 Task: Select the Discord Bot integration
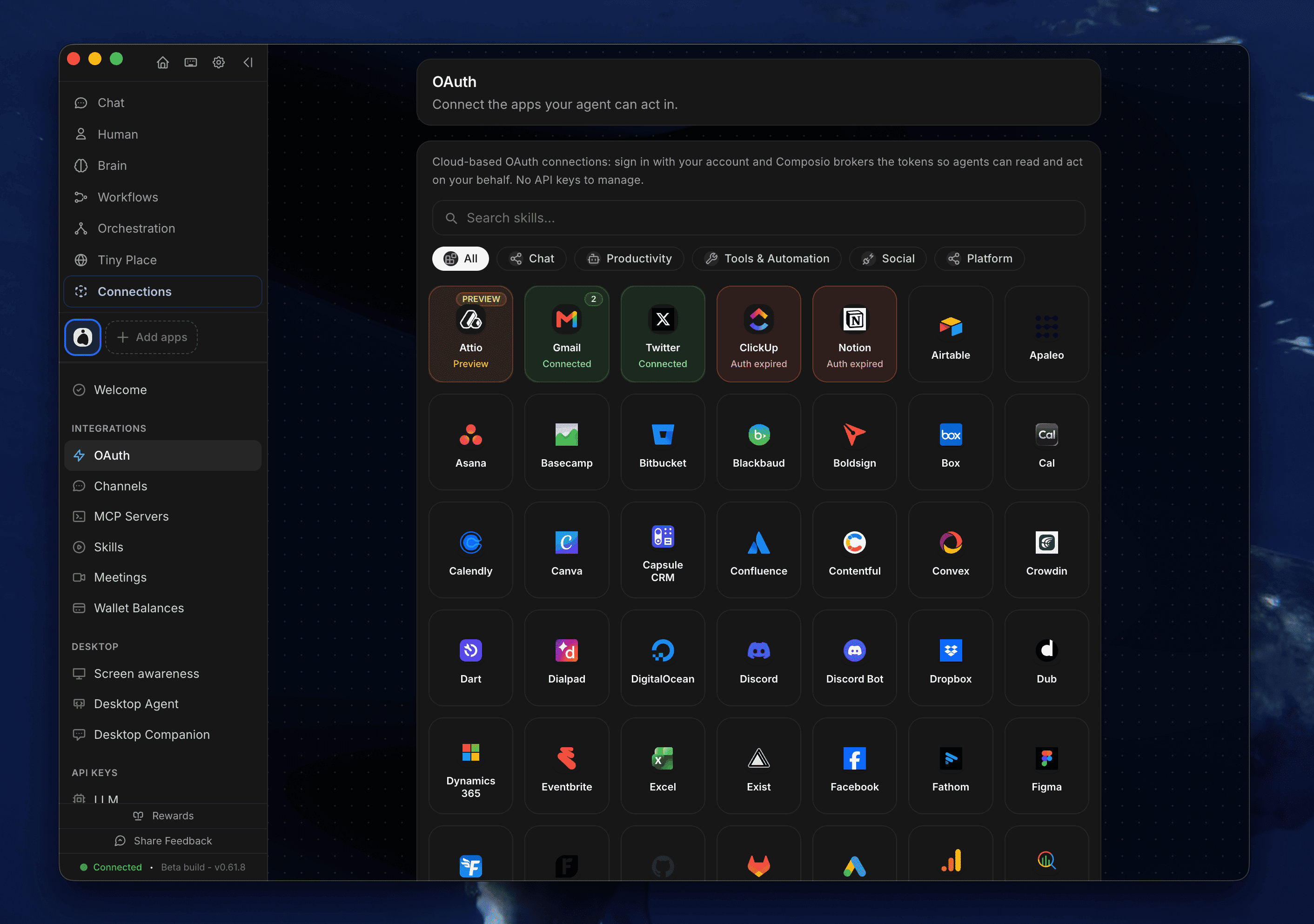854,658
